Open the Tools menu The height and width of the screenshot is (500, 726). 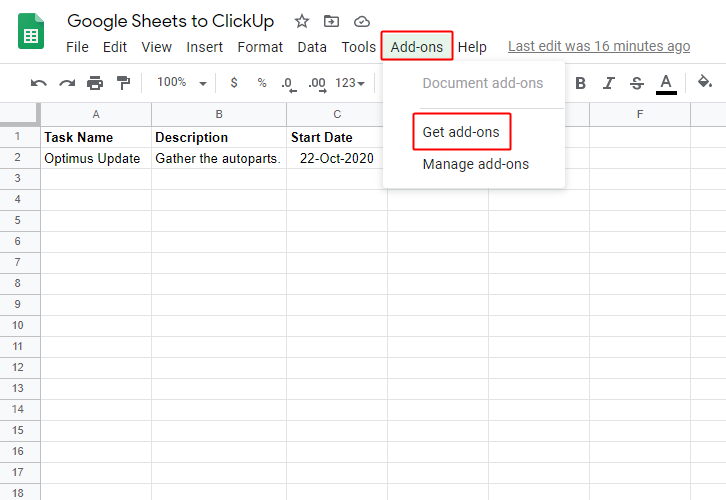pos(359,47)
